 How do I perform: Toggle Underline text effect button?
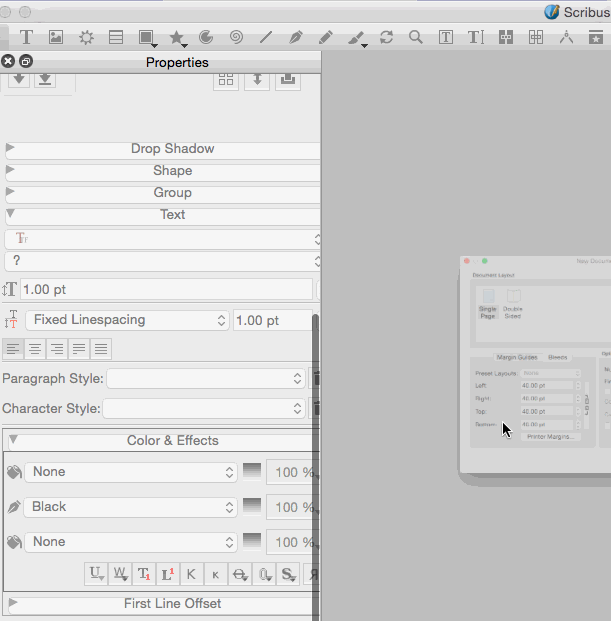point(96,574)
